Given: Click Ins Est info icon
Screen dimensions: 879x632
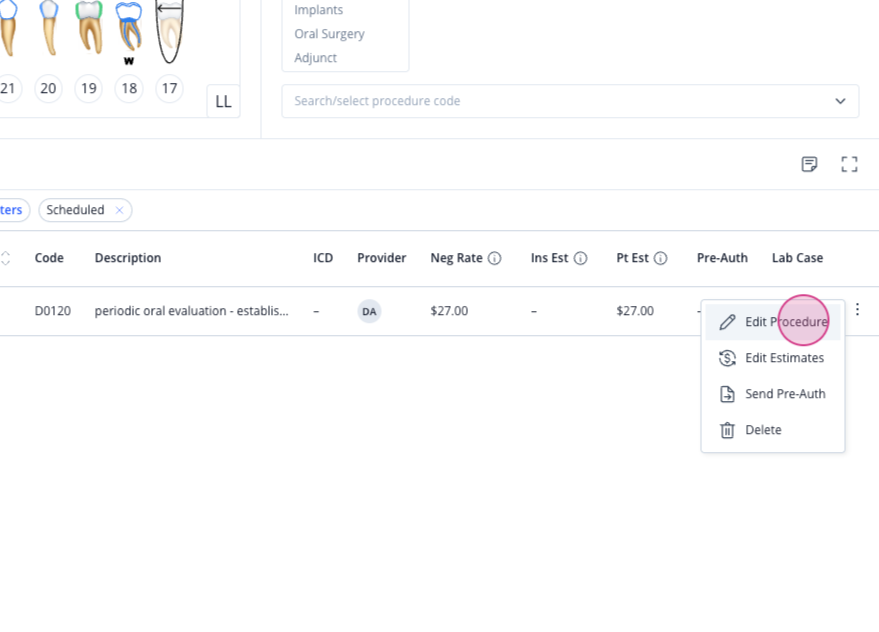Looking at the screenshot, I should point(581,259).
